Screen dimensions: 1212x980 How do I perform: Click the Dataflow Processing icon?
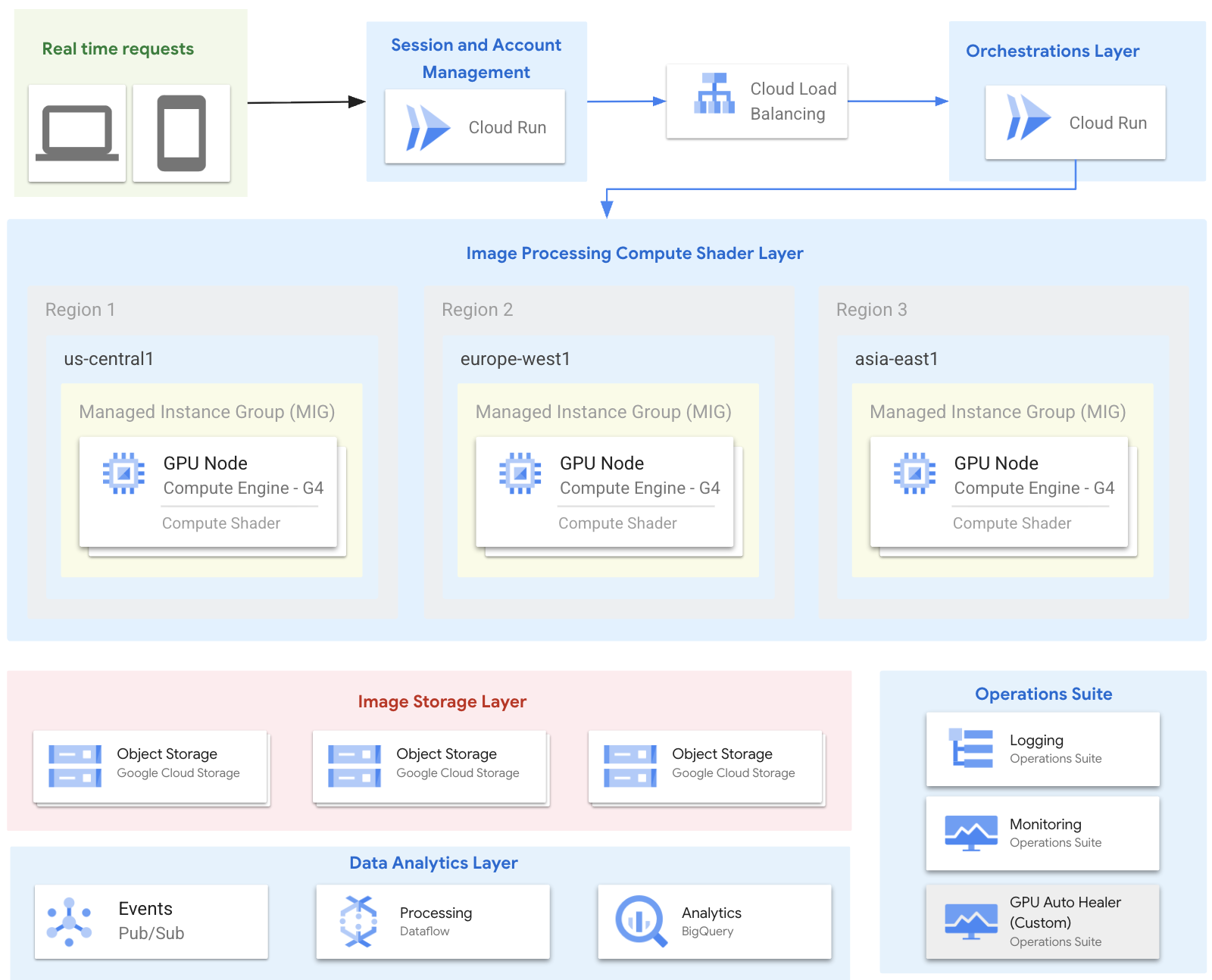(358, 922)
